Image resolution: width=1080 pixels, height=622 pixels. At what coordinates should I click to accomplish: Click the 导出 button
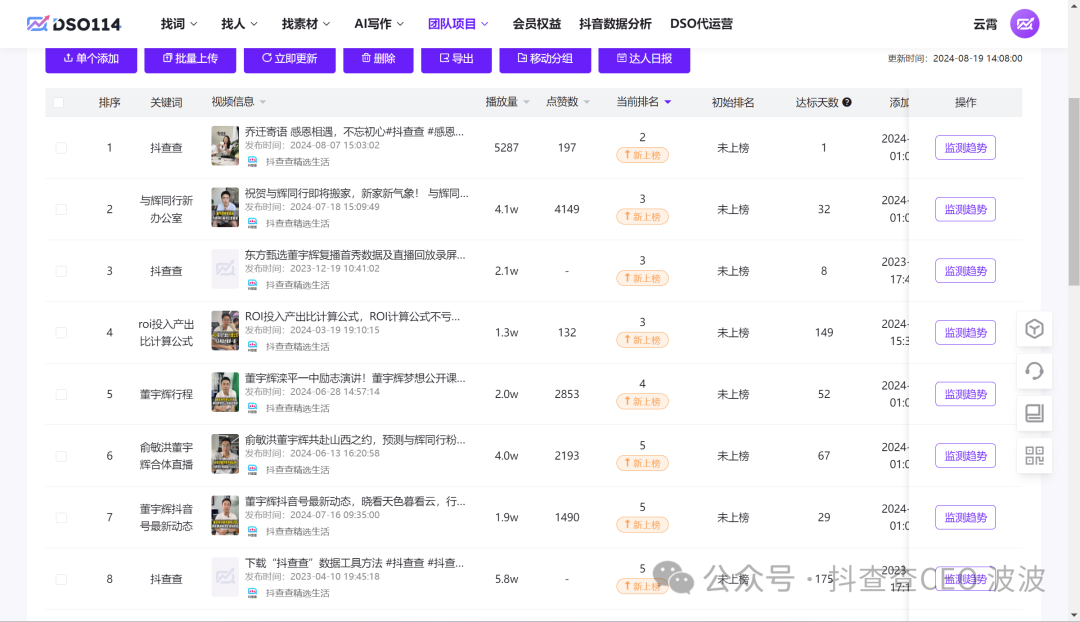click(x=456, y=59)
